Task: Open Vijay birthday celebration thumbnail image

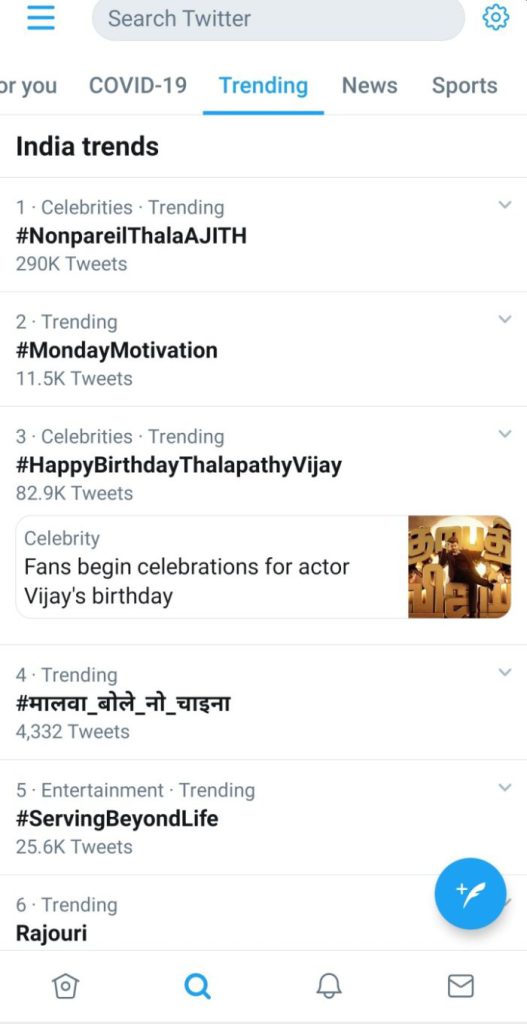Action: tap(460, 567)
